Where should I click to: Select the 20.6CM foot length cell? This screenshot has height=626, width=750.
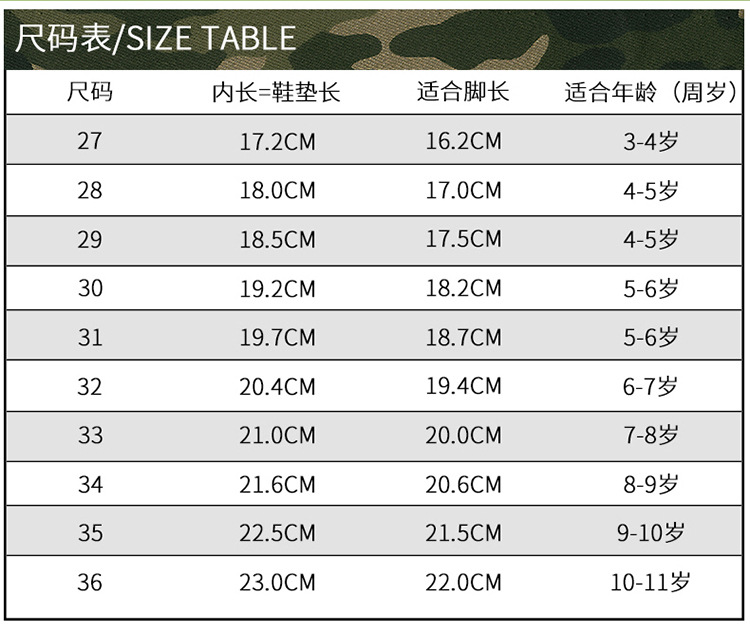pyautogui.click(x=463, y=484)
